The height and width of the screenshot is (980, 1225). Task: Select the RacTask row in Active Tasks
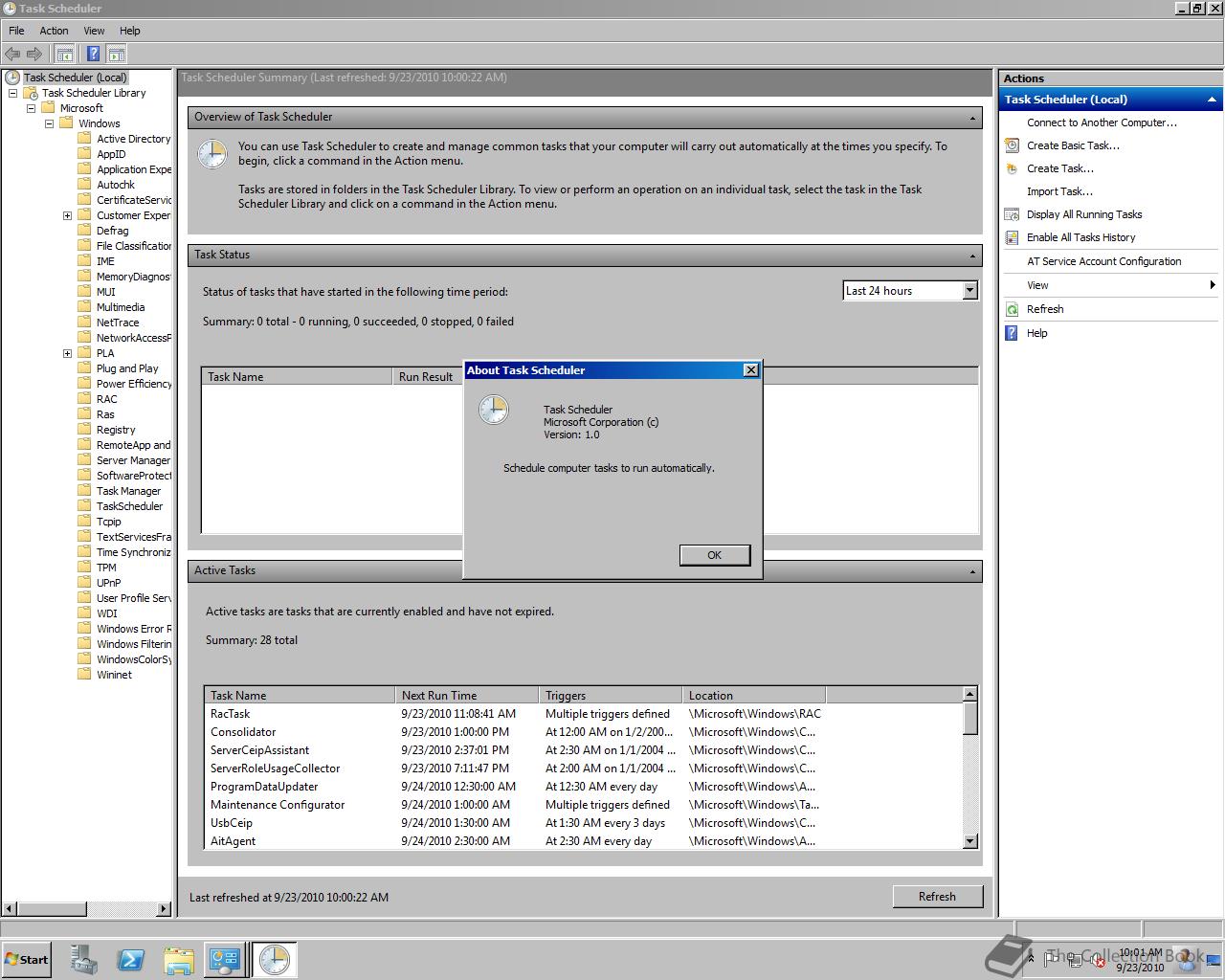point(583,714)
